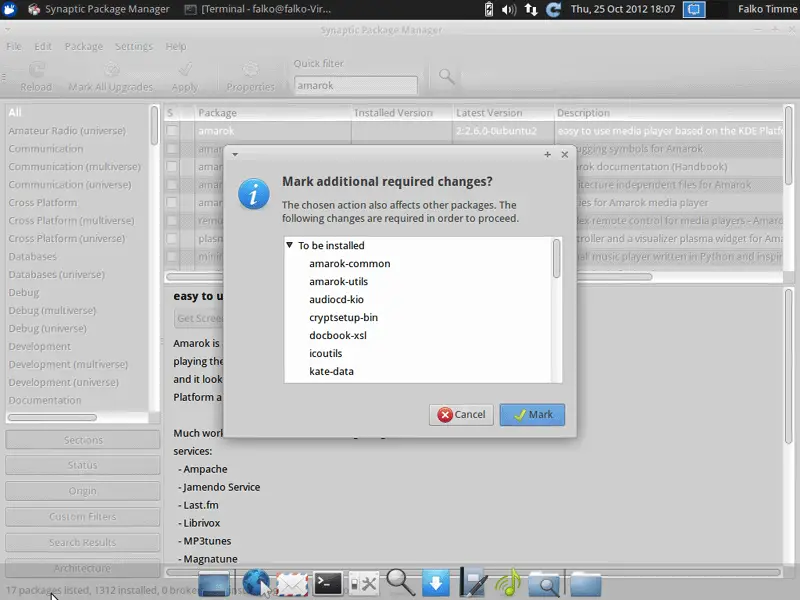This screenshot has width=800, height=600.
Task: Toggle the status checkbox for the amarok package row
Action: point(172,131)
